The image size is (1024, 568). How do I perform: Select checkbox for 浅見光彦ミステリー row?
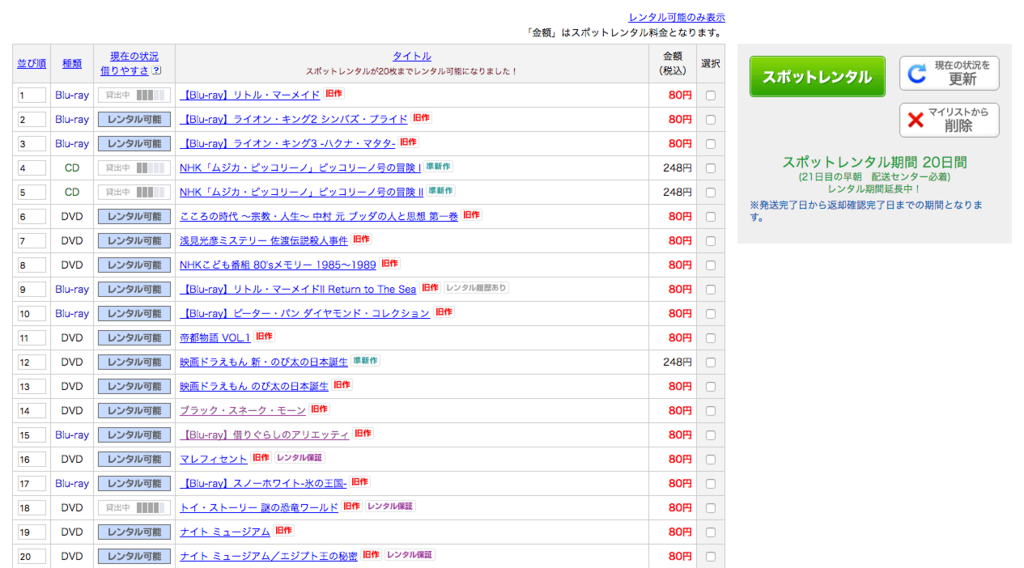[x=711, y=241]
